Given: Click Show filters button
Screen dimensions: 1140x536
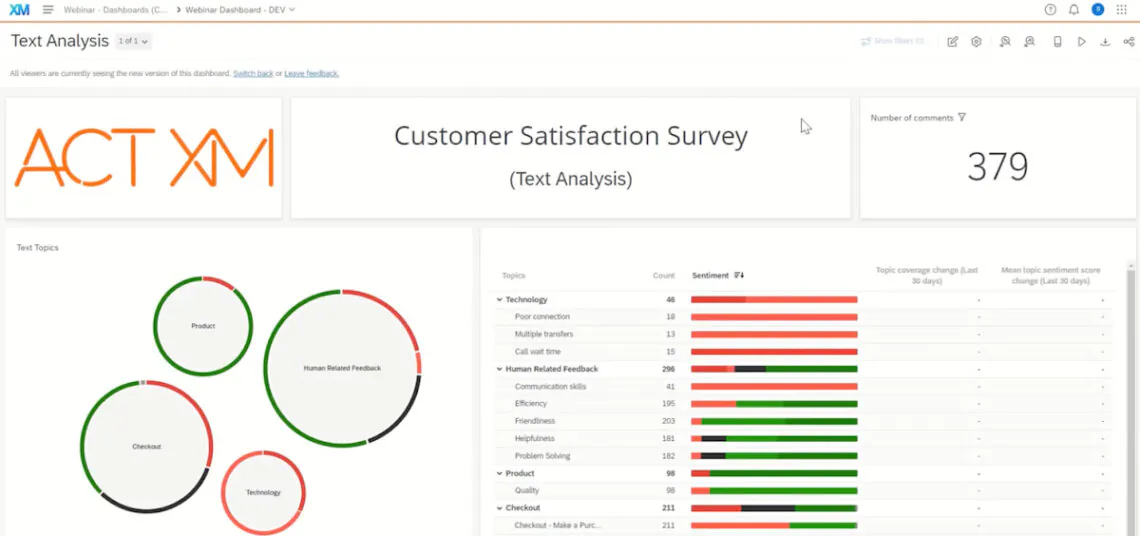Looking at the screenshot, I should coord(892,41).
